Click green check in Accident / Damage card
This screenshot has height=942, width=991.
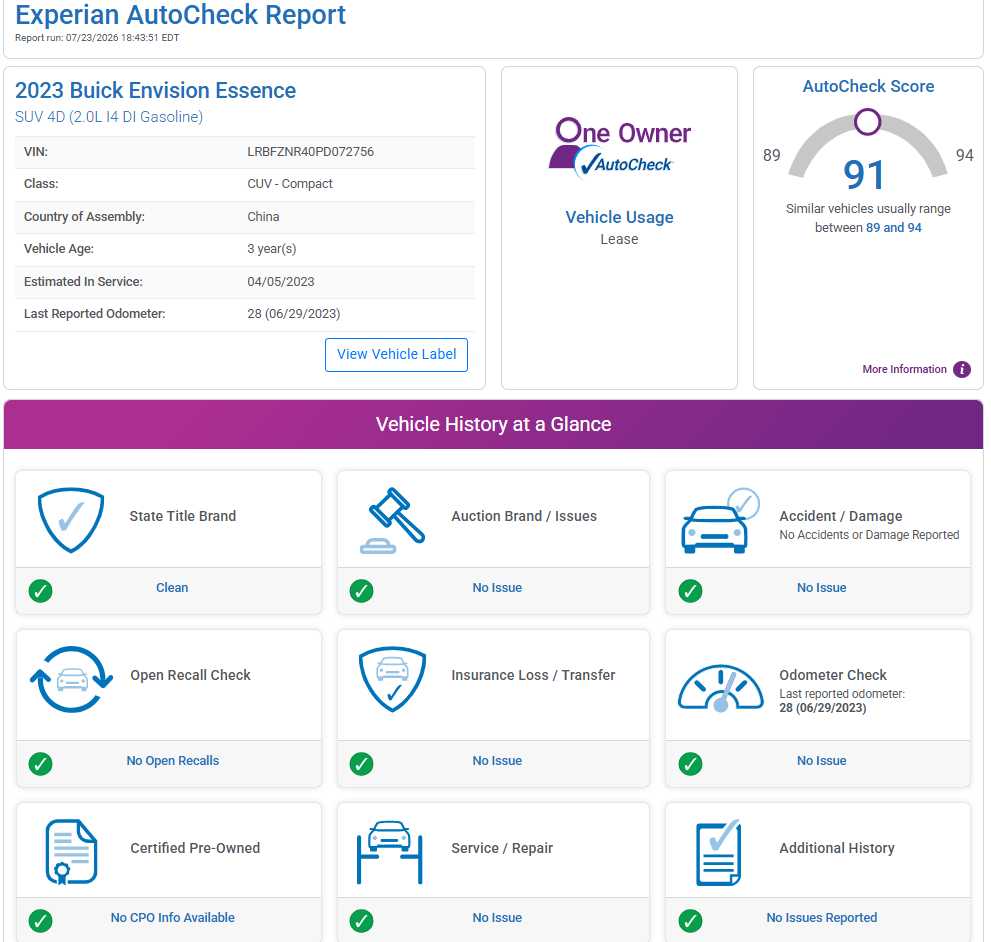pyautogui.click(x=690, y=590)
